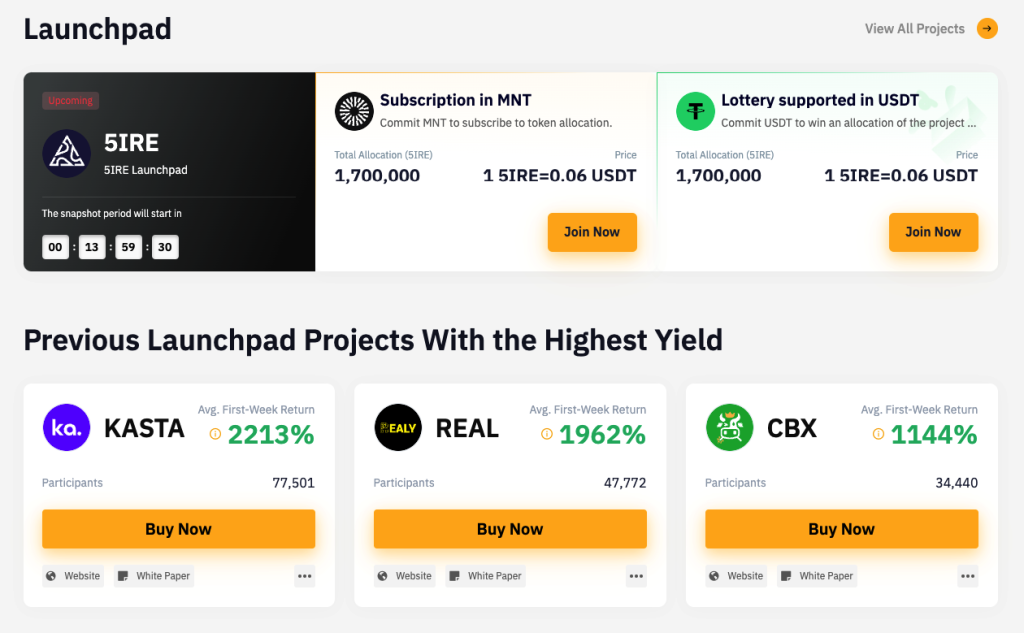Click the green USDT Tether icon

coord(695,111)
